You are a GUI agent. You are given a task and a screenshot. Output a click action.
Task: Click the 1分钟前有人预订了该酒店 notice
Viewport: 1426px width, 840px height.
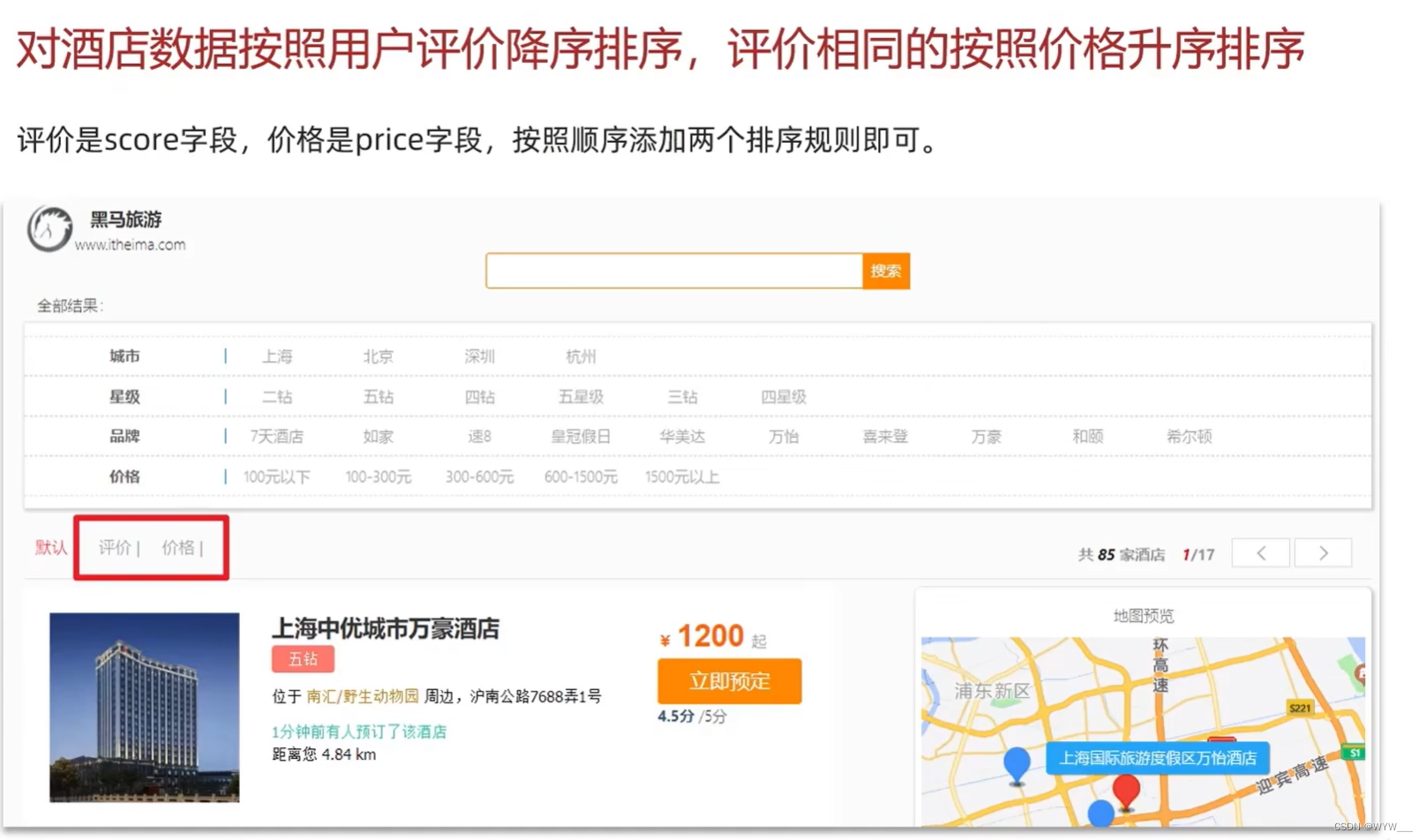point(359,731)
